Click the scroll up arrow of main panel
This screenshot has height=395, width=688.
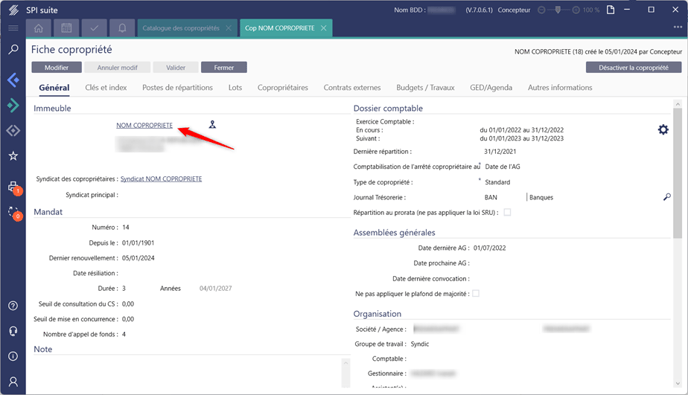click(677, 104)
